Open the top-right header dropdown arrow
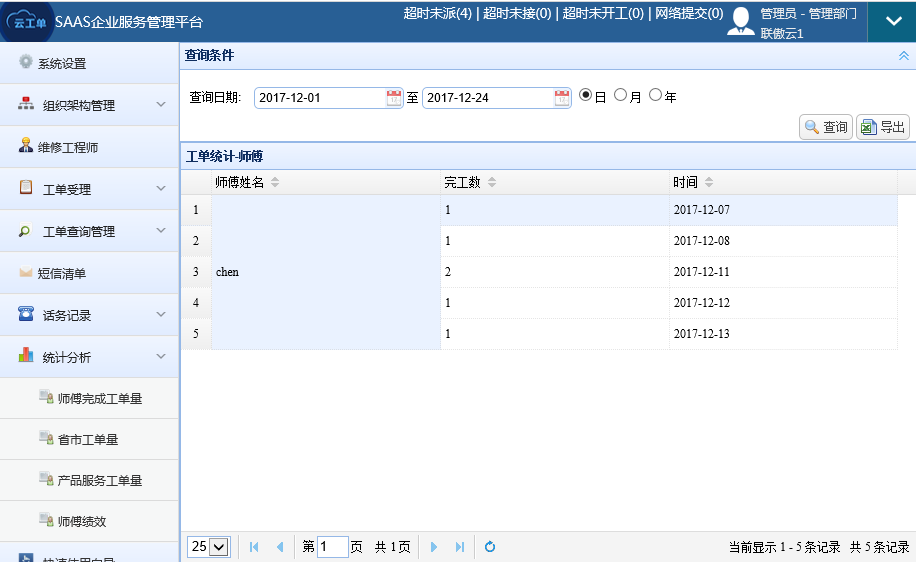Screen dimensions: 916x562 click(891, 21)
